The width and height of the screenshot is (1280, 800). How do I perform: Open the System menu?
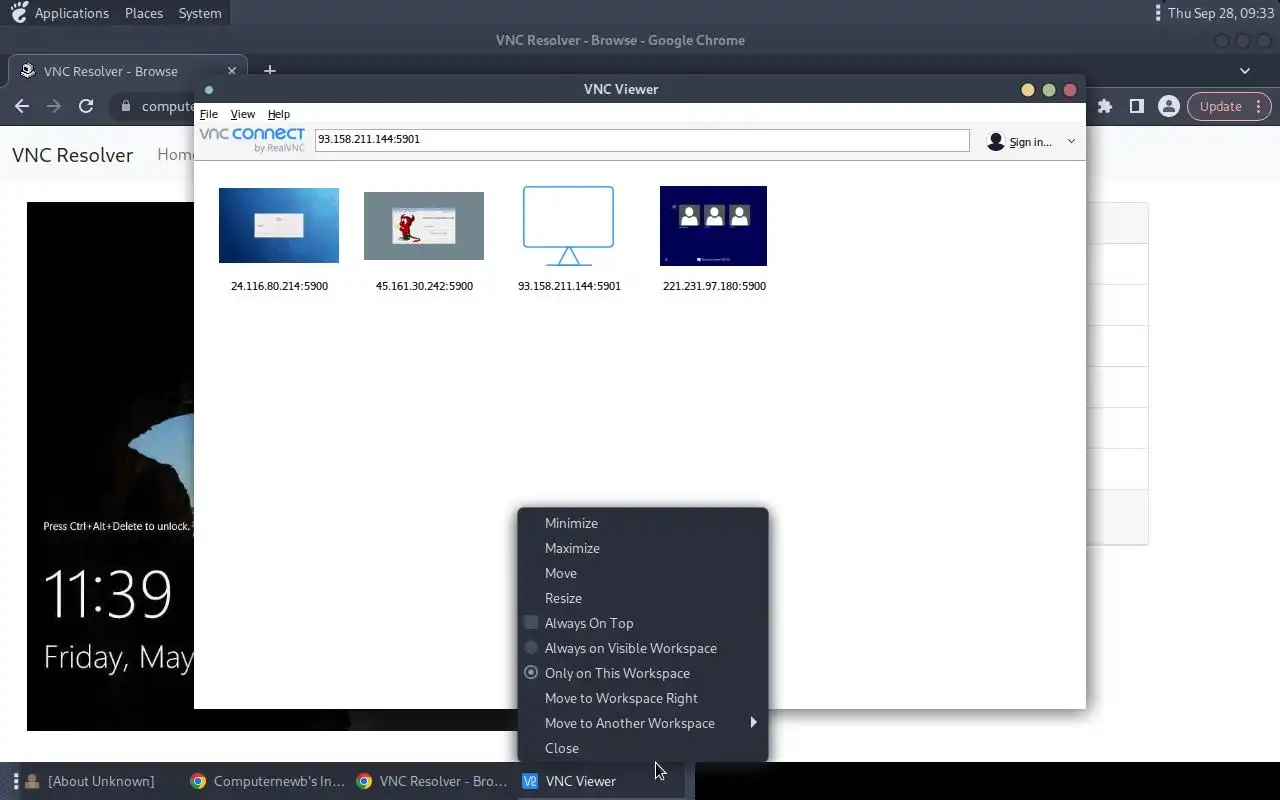200,13
